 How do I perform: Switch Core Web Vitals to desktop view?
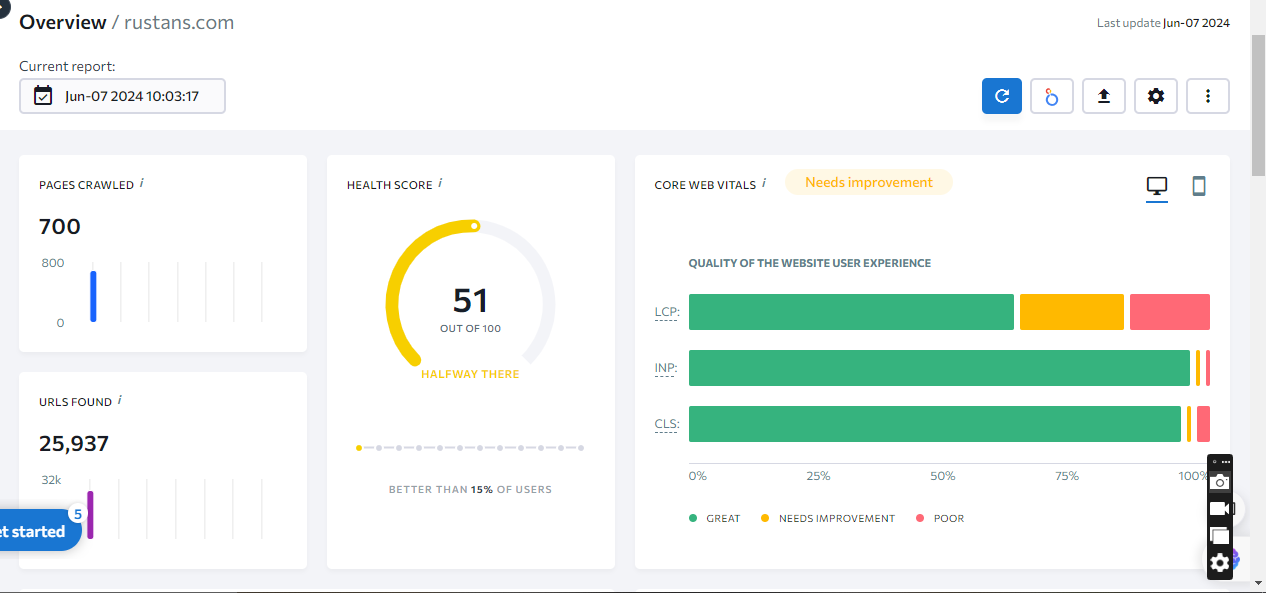tap(1157, 186)
